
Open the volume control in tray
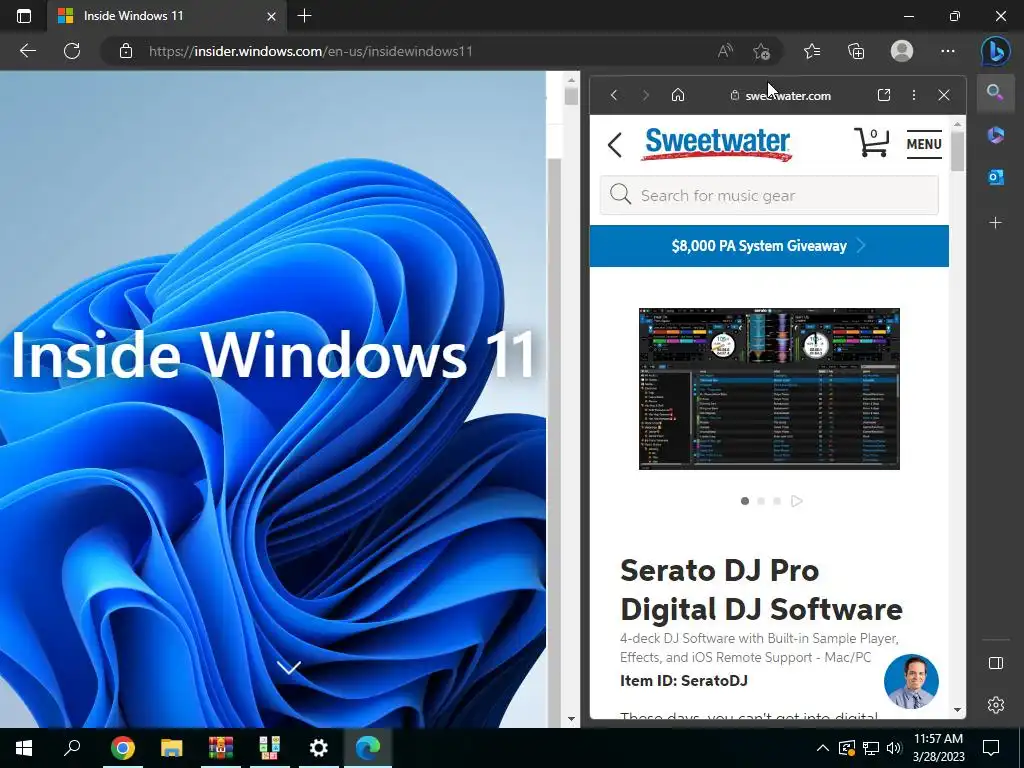(894, 748)
